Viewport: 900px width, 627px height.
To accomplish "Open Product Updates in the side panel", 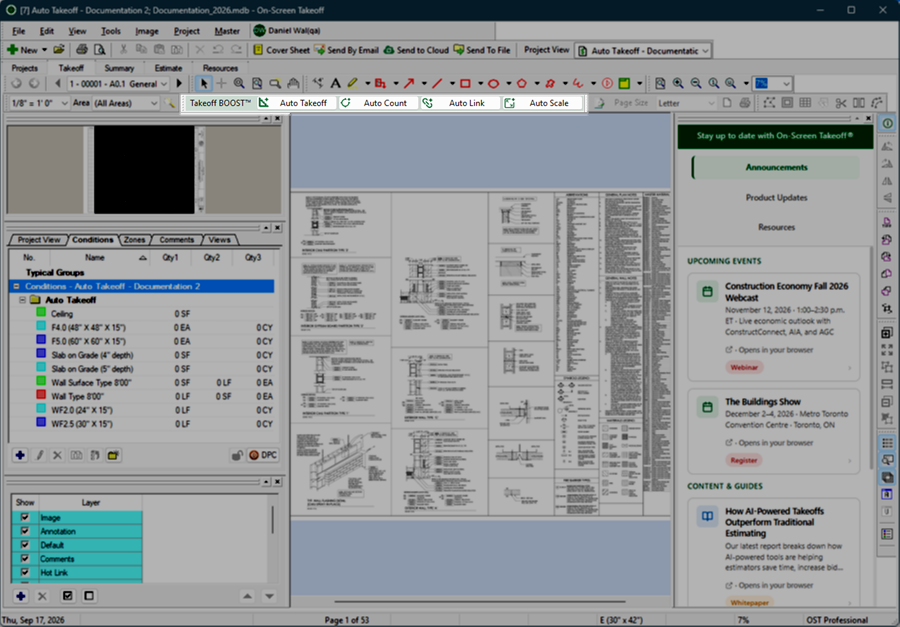I will tap(776, 198).
